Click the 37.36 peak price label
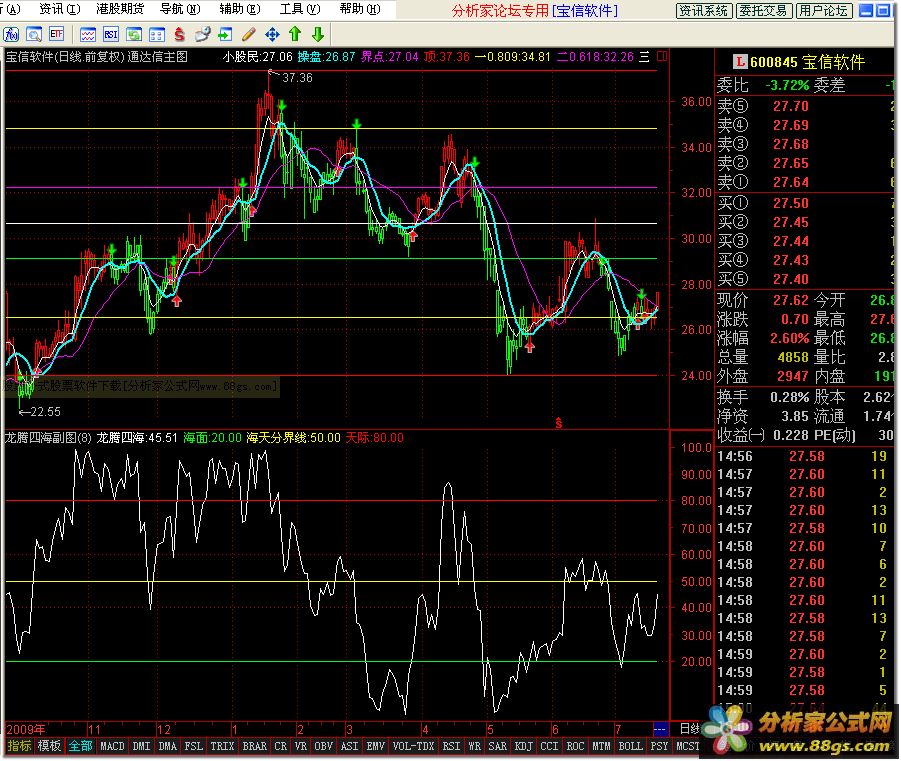901x761 pixels. pyautogui.click(x=297, y=78)
